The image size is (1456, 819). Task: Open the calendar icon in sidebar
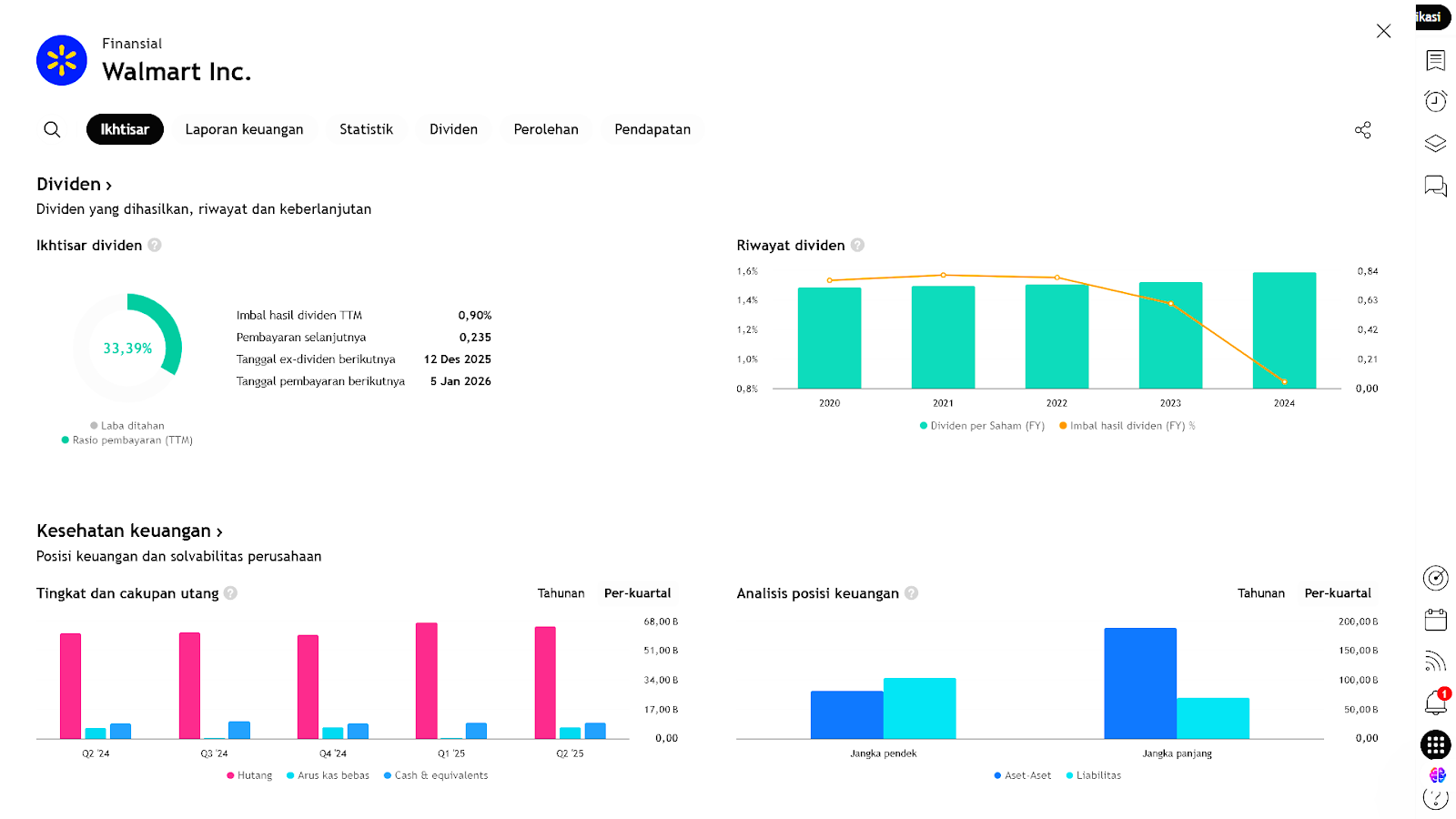click(x=1435, y=620)
